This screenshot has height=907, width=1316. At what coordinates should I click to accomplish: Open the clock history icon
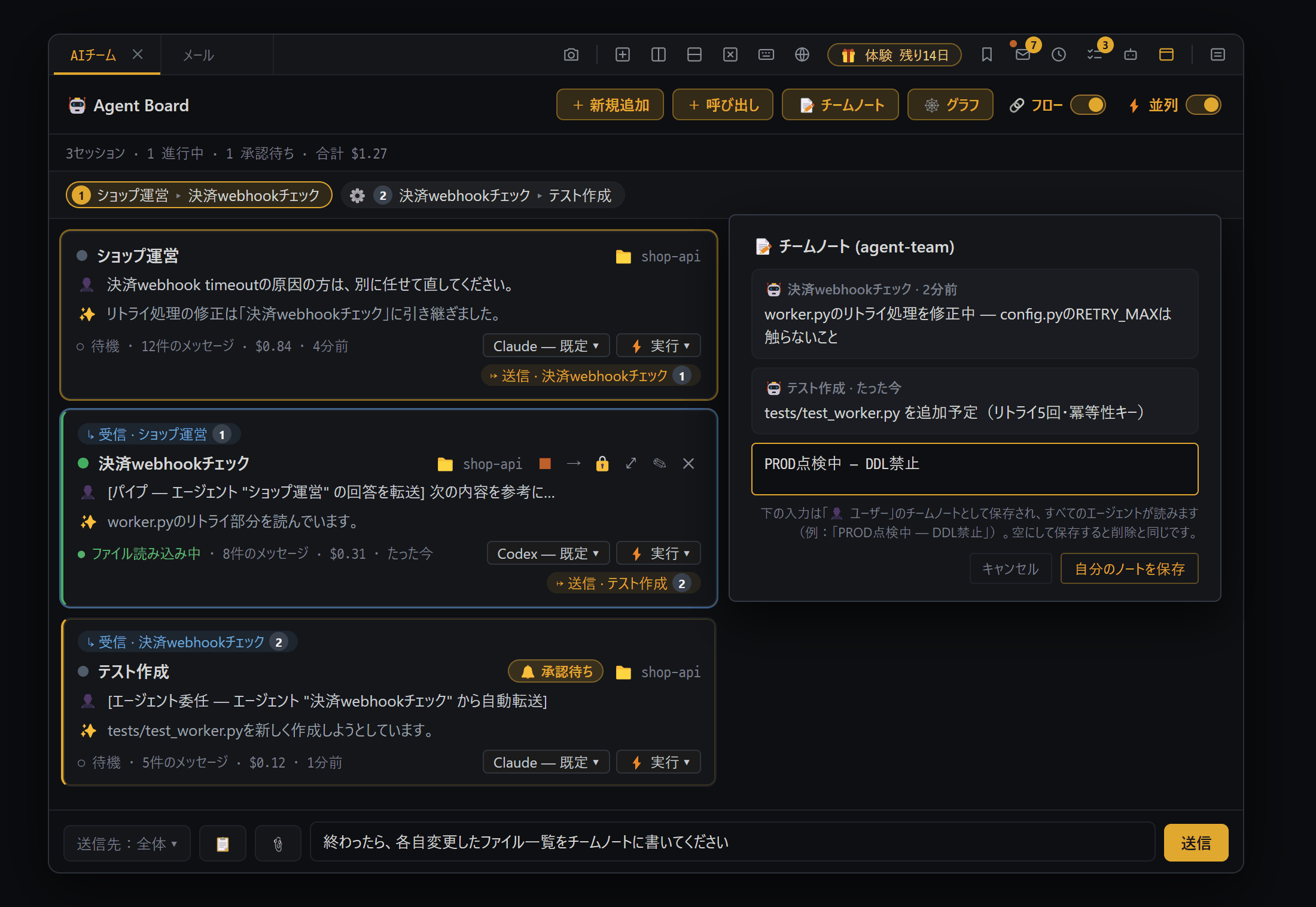(1059, 55)
